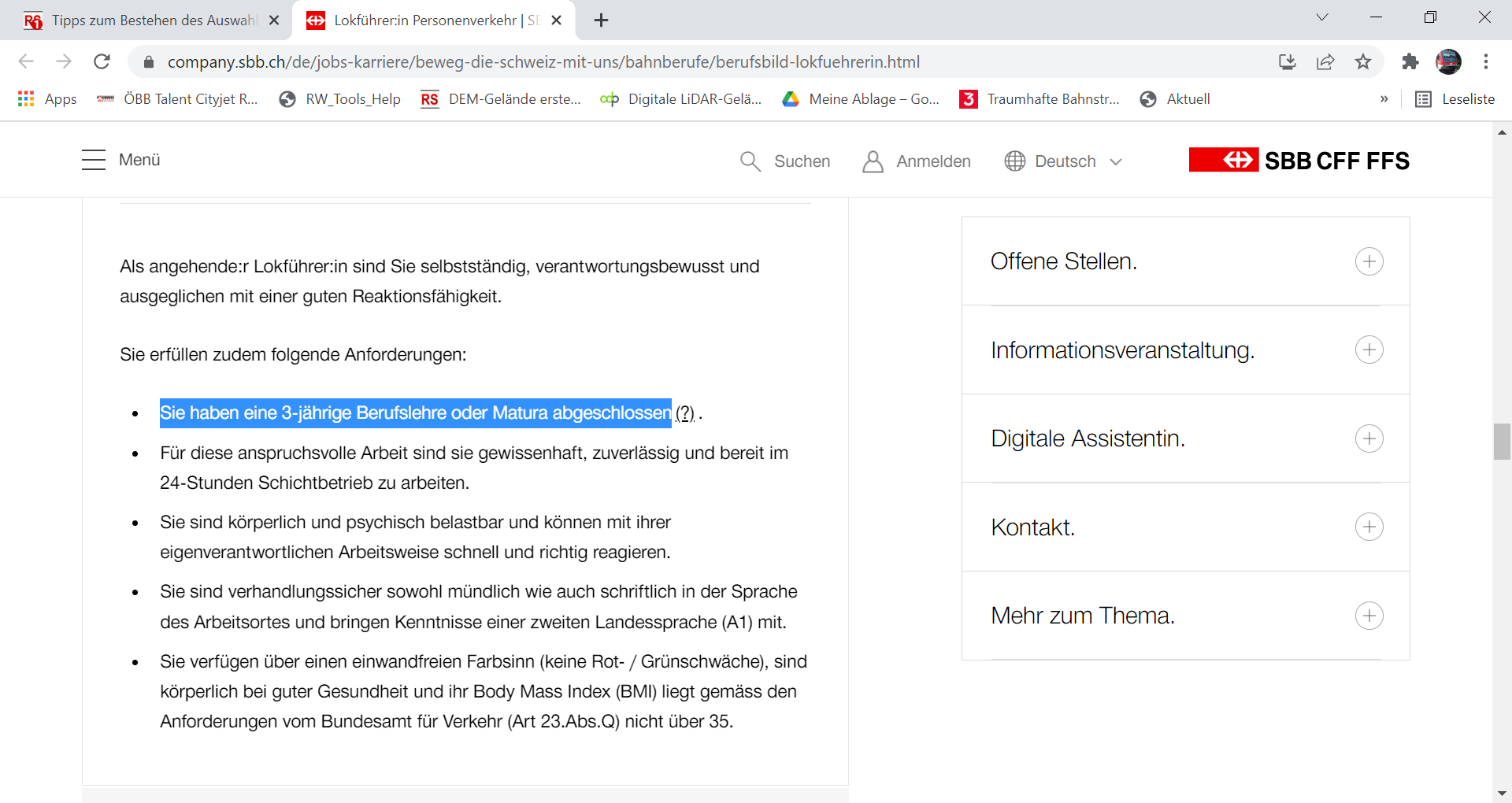Screen dimensions: 1512x803
Task: Open the Chrome three-dot menu
Action: pos(1486,61)
